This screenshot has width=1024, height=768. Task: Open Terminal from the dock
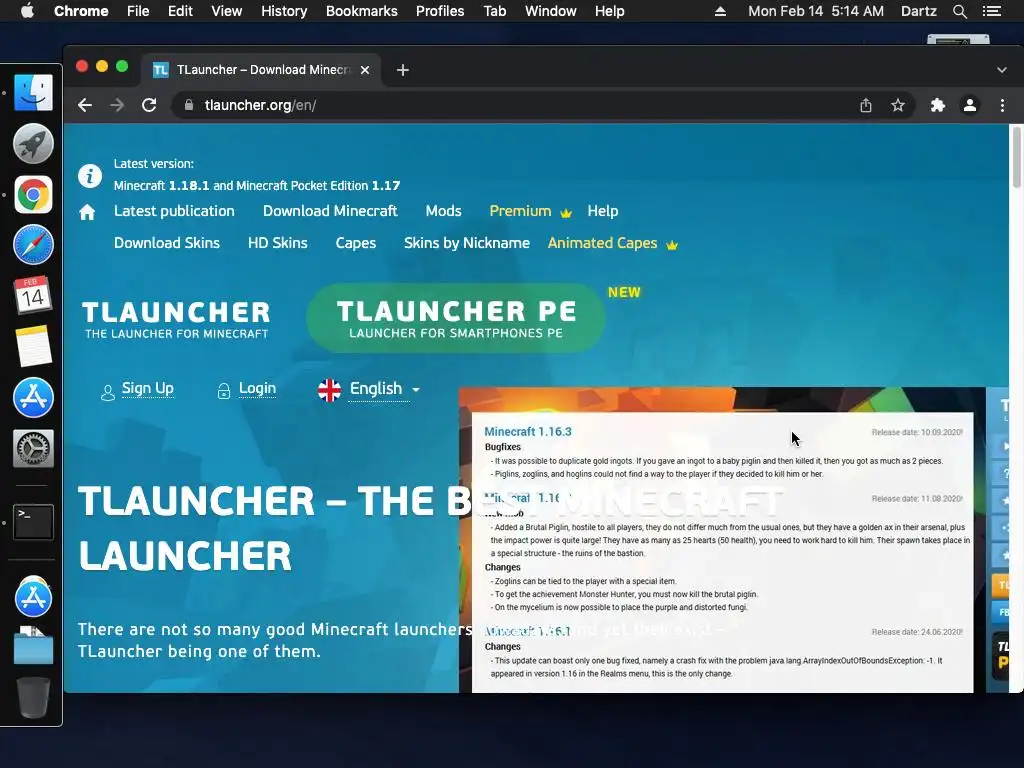click(33, 521)
